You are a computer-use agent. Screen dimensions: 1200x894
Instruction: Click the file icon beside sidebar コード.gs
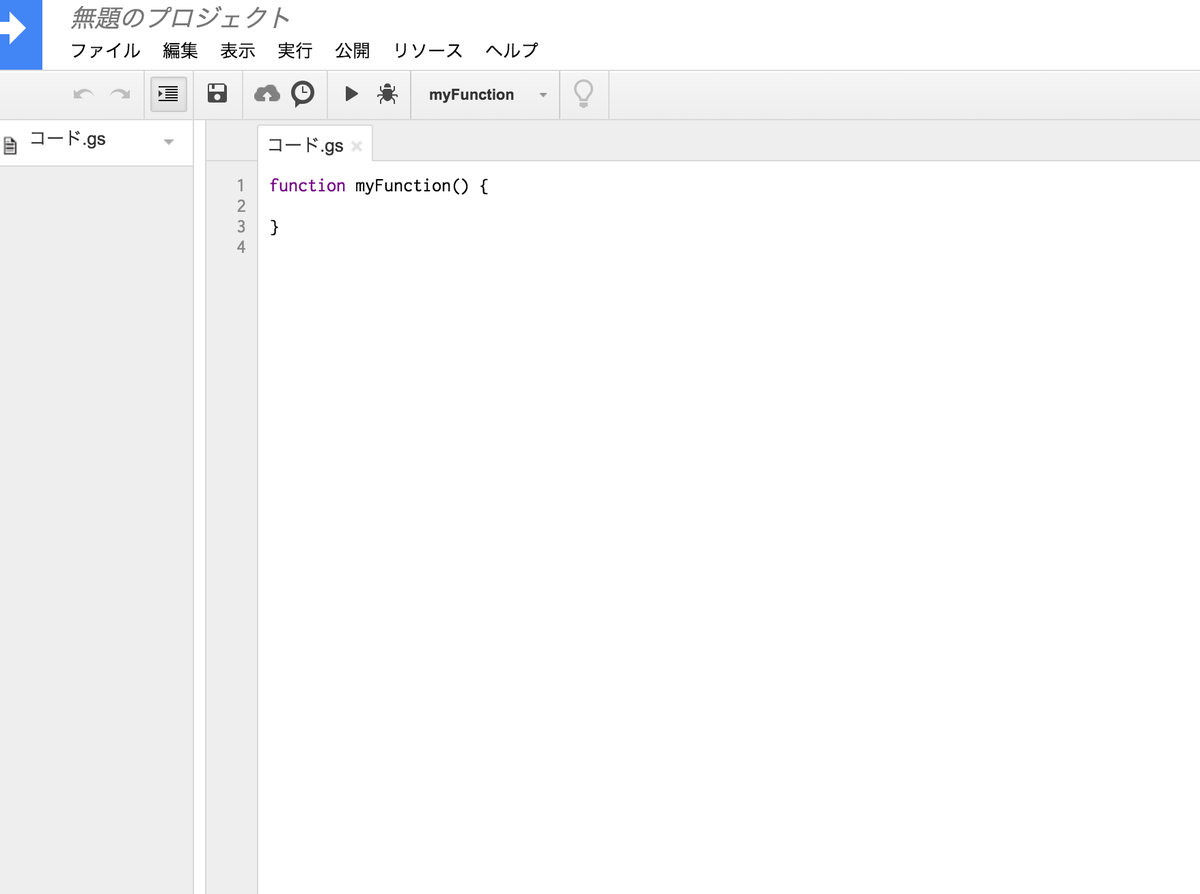pos(11,146)
